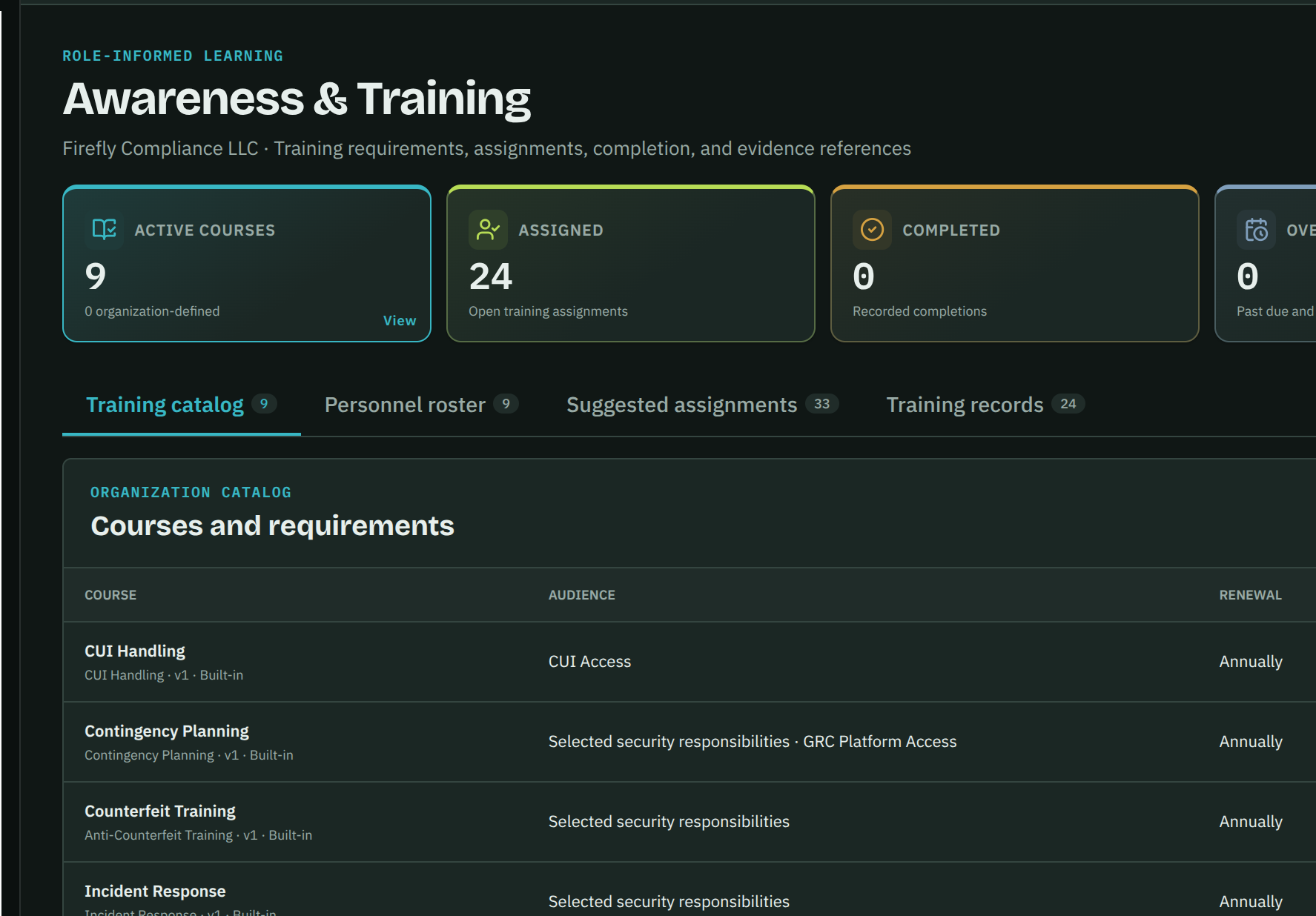Click the 'CUI Handling · v1 · Built-in' subtitle

164,675
